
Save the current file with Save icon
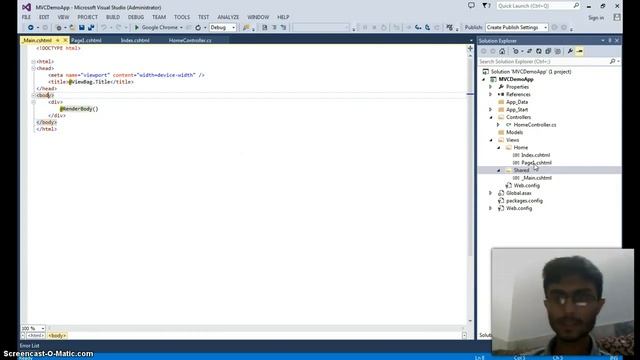pyautogui.click(x=82, y=27)
